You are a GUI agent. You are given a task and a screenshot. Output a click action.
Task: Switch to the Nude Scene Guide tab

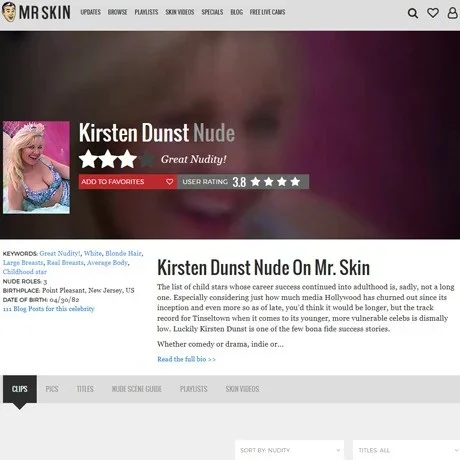137,389
